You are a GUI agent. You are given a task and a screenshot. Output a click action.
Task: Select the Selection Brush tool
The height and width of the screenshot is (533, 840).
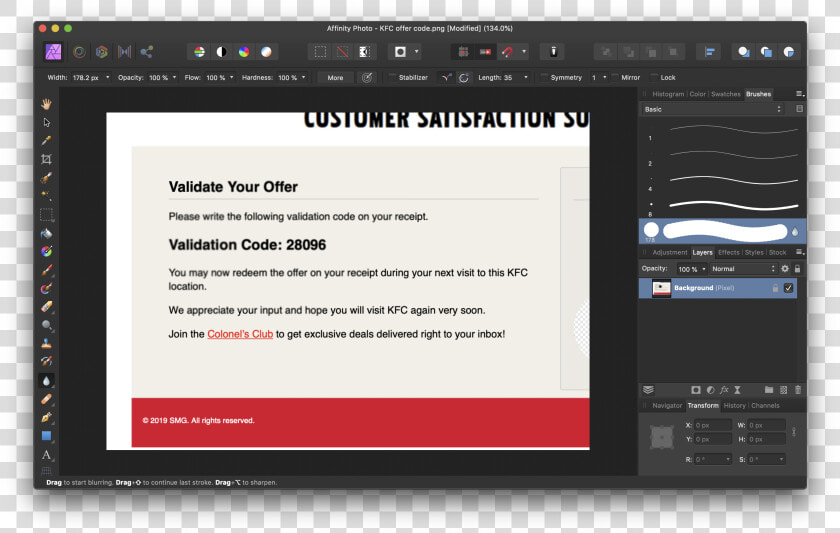click(47, 177)
